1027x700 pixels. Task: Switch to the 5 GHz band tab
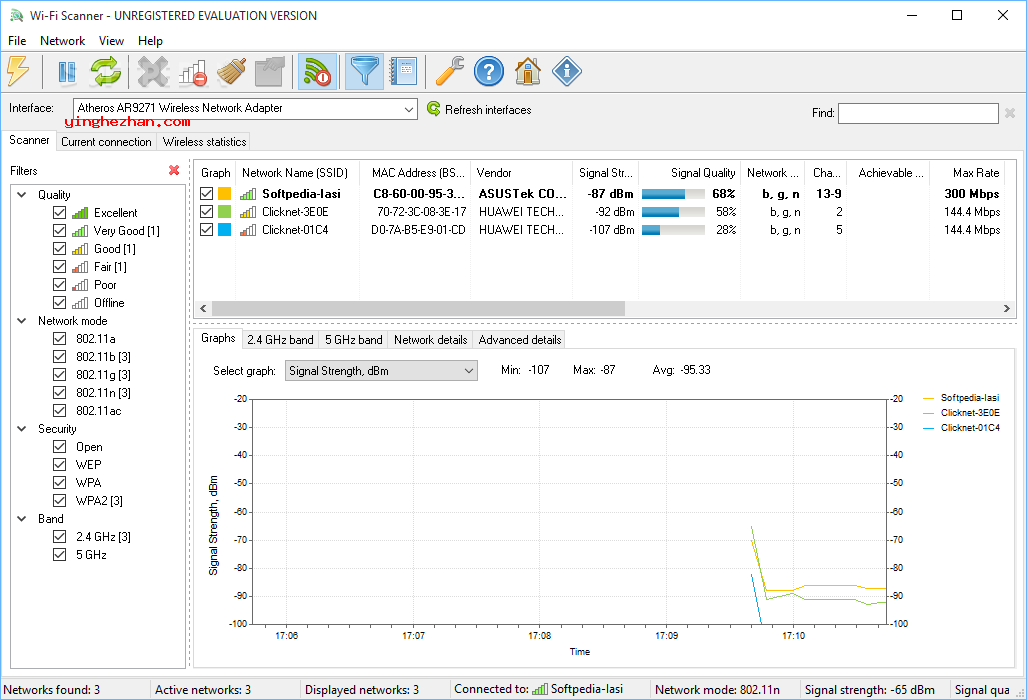click(x=354, y=340)
